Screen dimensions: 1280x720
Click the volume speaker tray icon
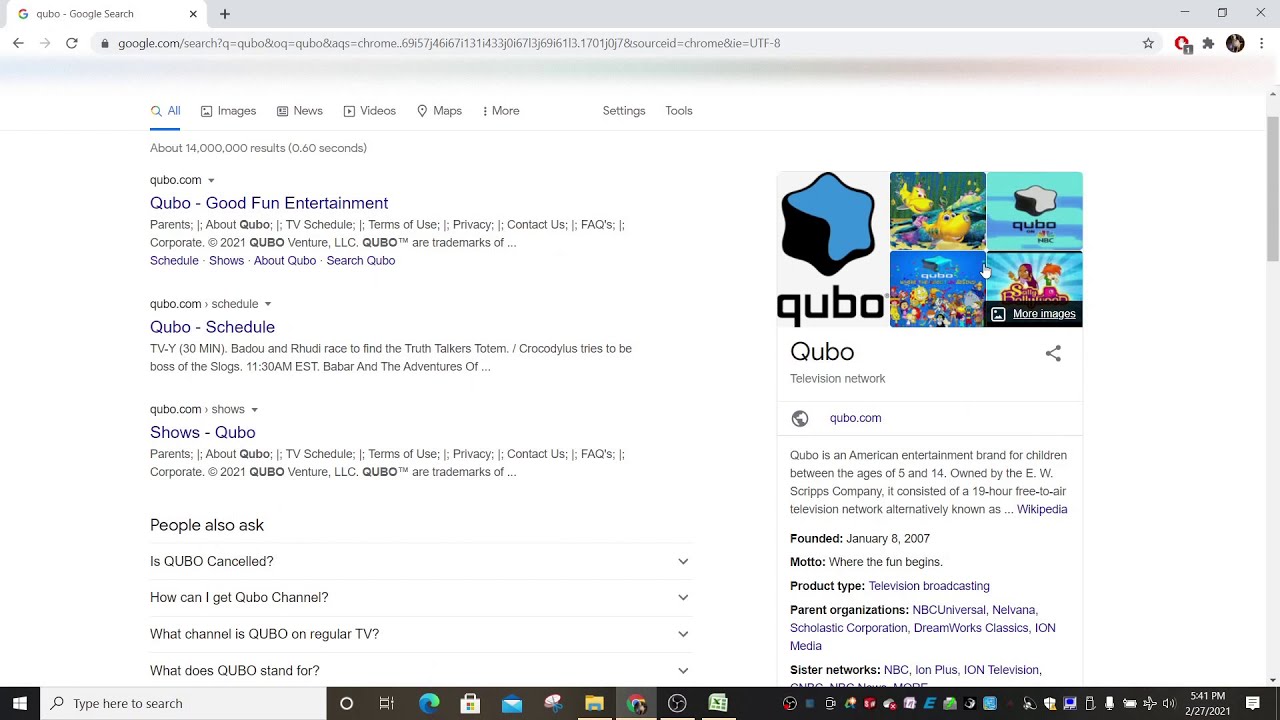1169,703
